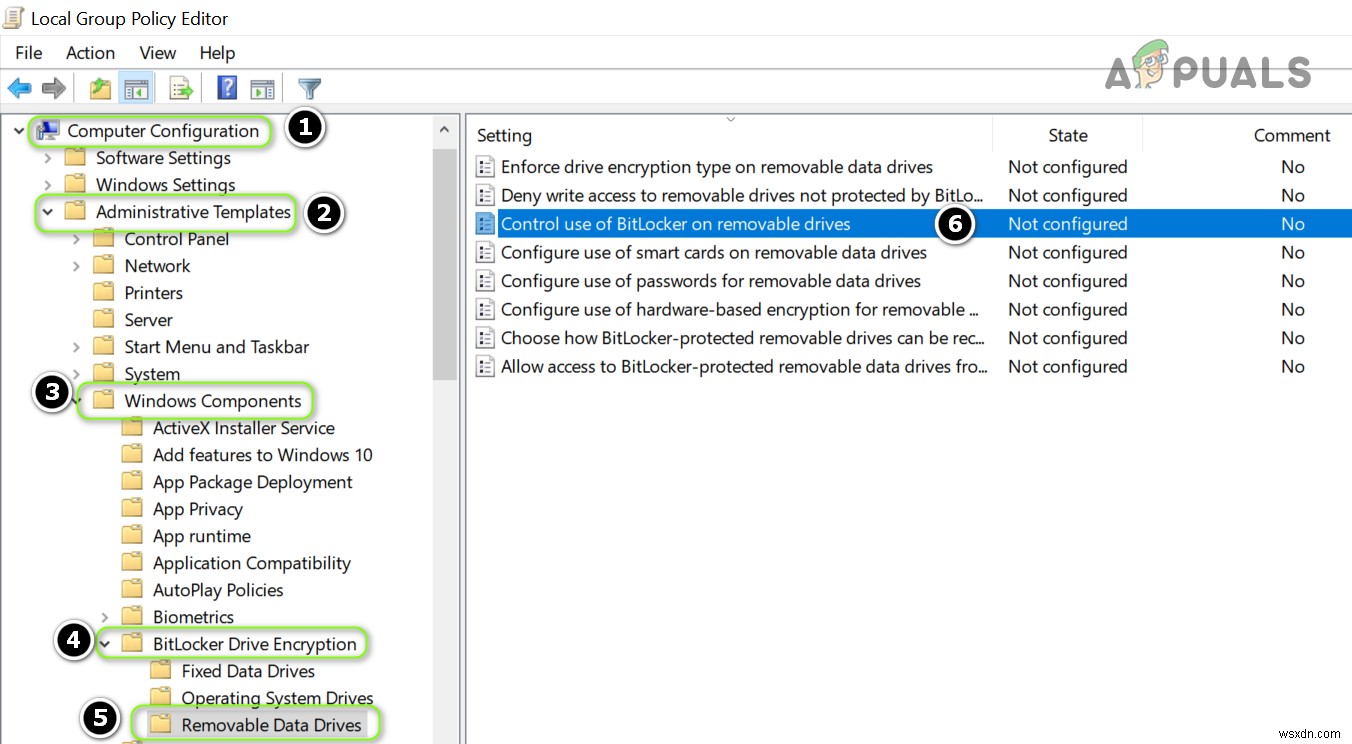Click the Forward navigation arrow

click(x=53, y=88)
